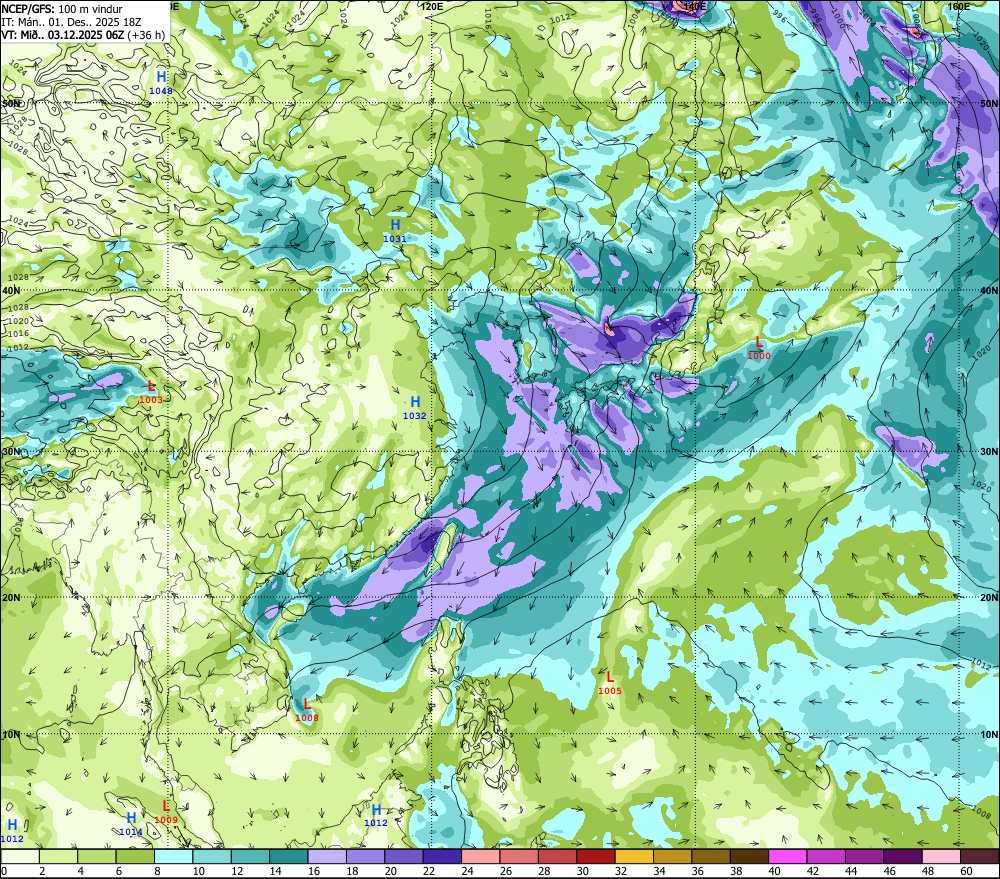The height and width of the screenshot is (879, 1000).
Task: Select the yellow legend swatch starting at 32
Action: tap(634, 856)
